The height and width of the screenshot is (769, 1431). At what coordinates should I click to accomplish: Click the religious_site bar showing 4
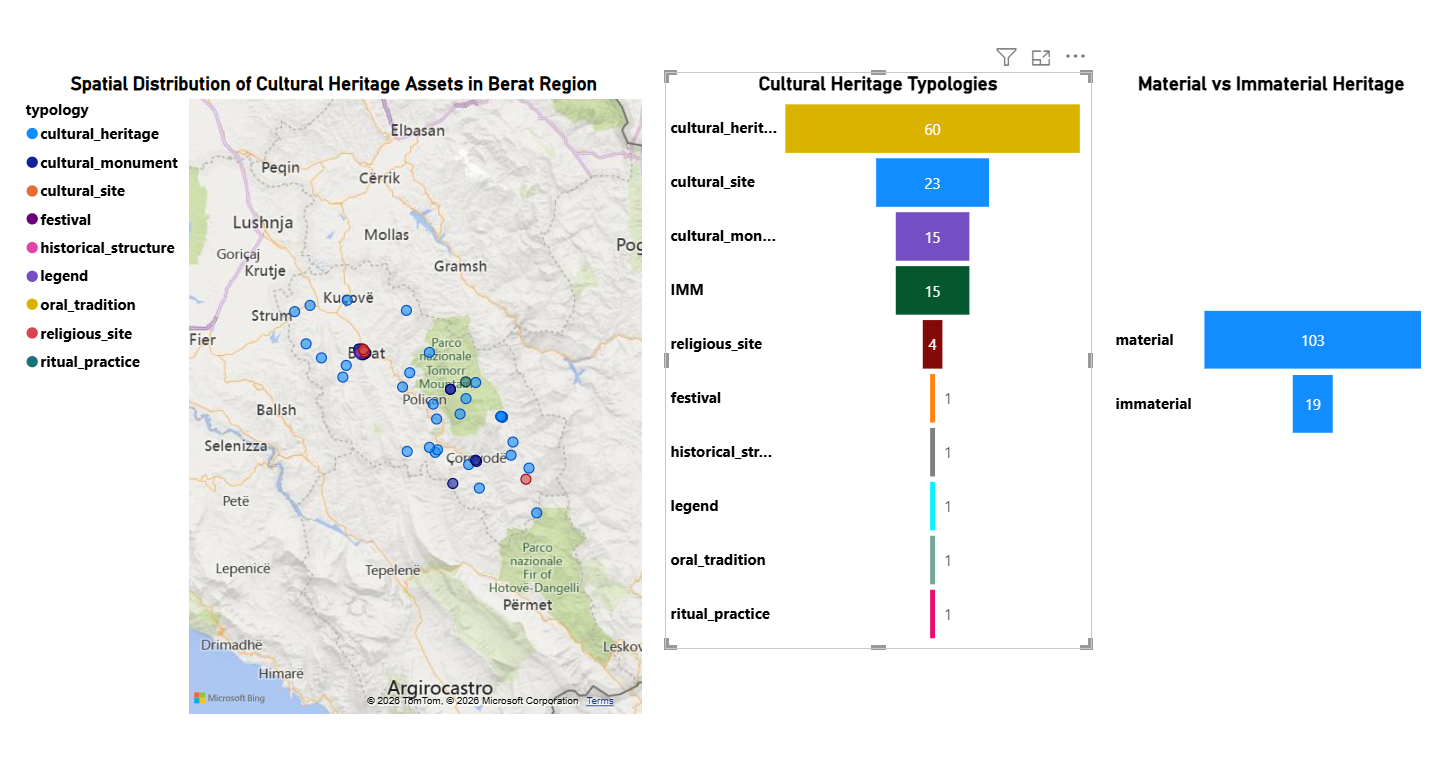pyautogui.click(x=932, y=345)
